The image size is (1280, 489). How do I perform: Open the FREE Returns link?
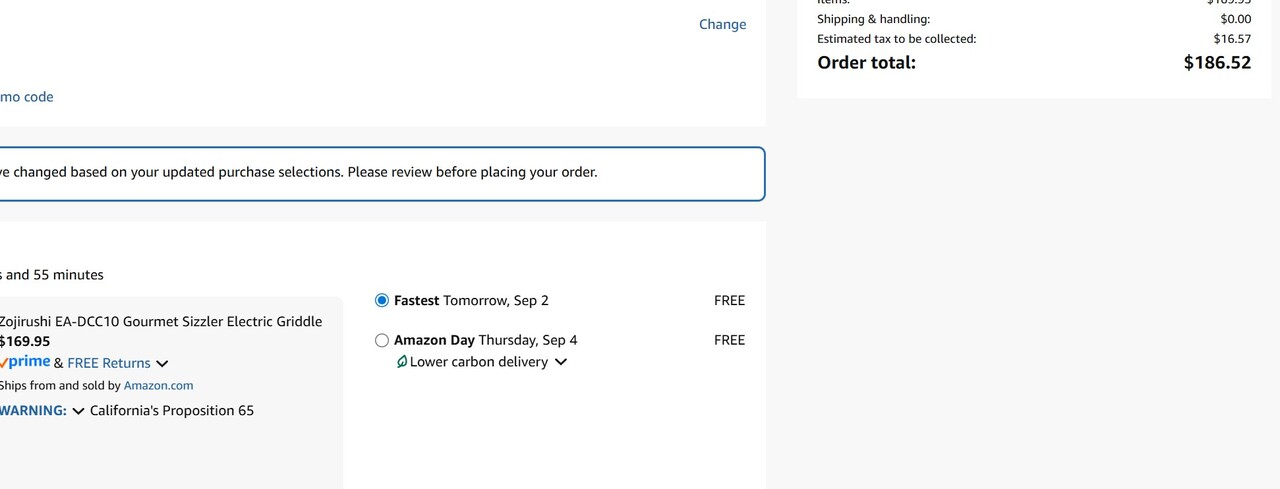[109, 363]
